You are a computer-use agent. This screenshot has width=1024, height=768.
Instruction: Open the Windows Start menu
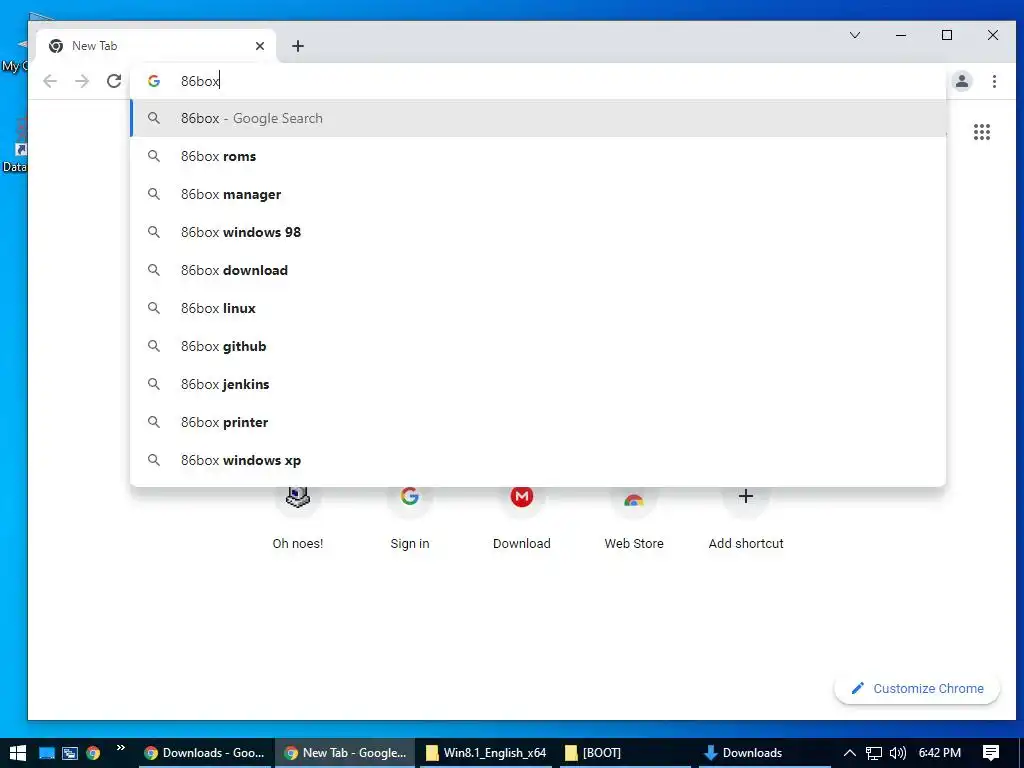click(x=18, y=753)
